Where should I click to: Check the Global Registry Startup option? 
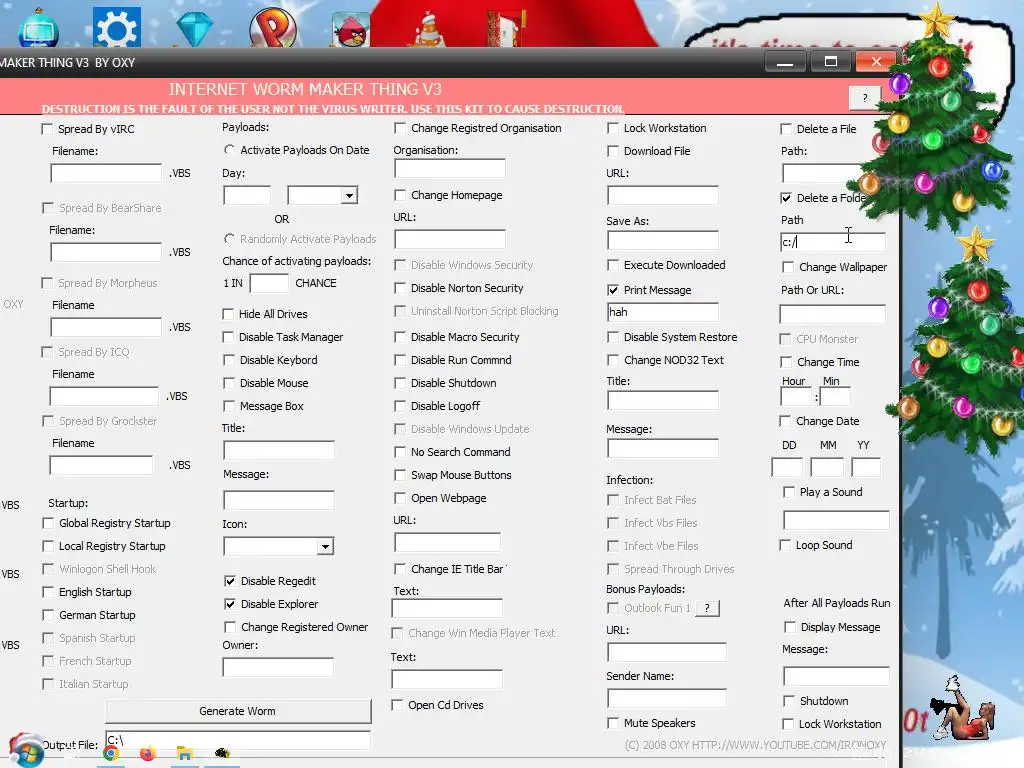click(48, 523)
